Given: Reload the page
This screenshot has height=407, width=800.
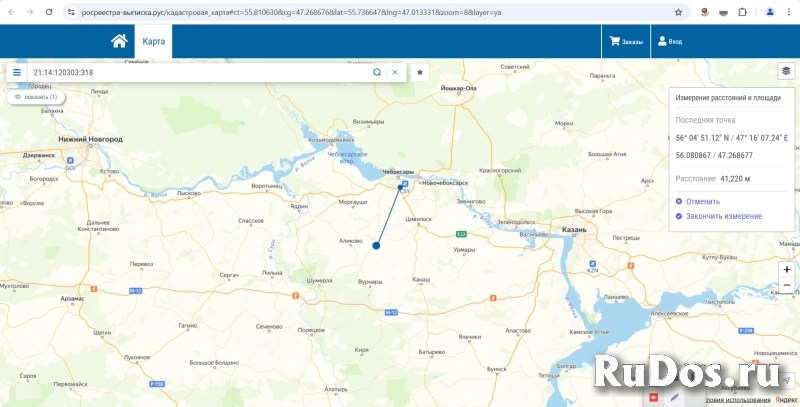Looking at the screenshot, I should point(49,12).
